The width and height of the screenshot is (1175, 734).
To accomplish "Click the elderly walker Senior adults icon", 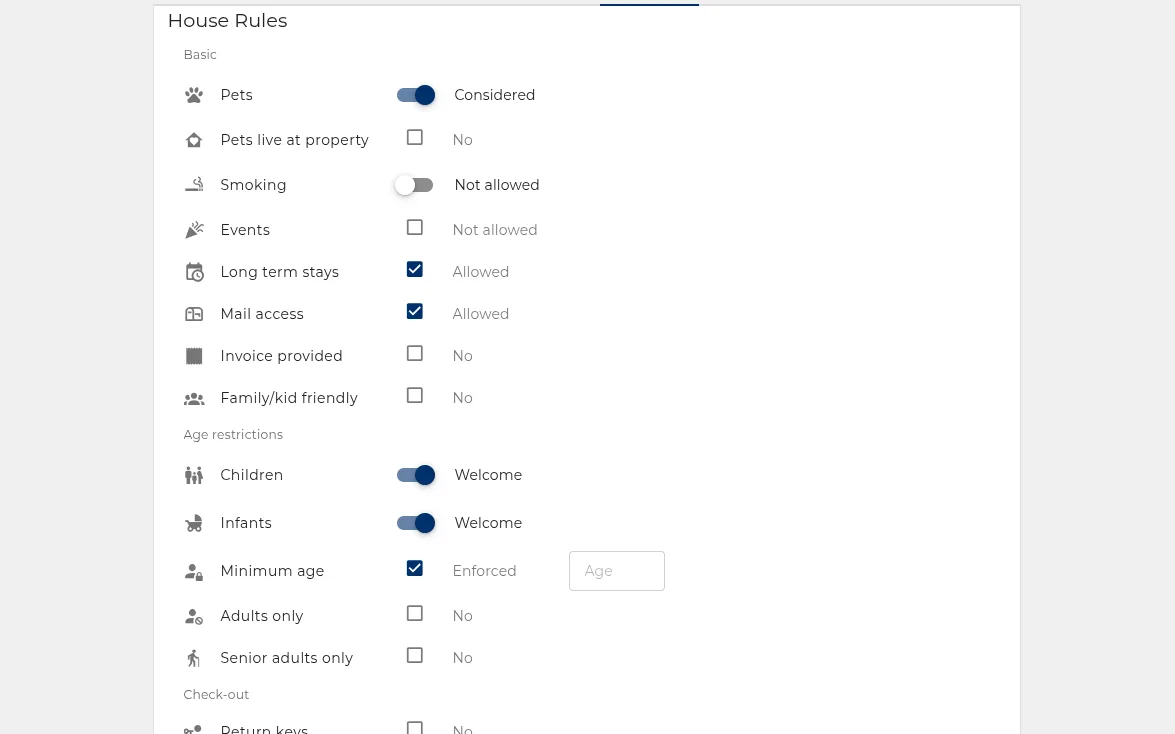I will tap(194, 658).
